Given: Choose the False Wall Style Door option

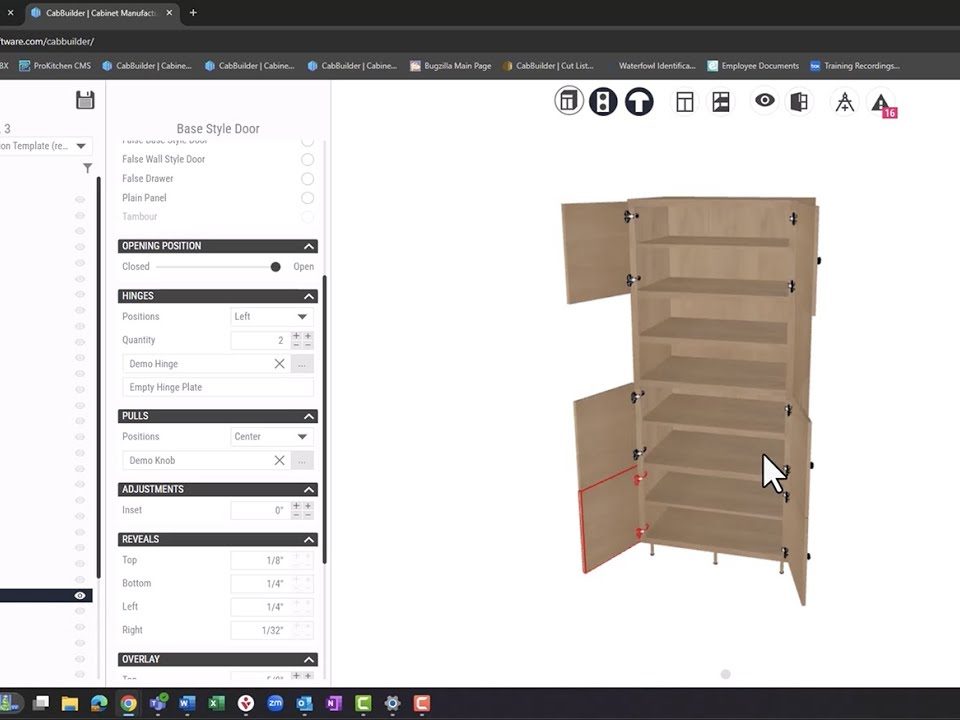Looking at the screenshot, I should click(x=307, y=159).
